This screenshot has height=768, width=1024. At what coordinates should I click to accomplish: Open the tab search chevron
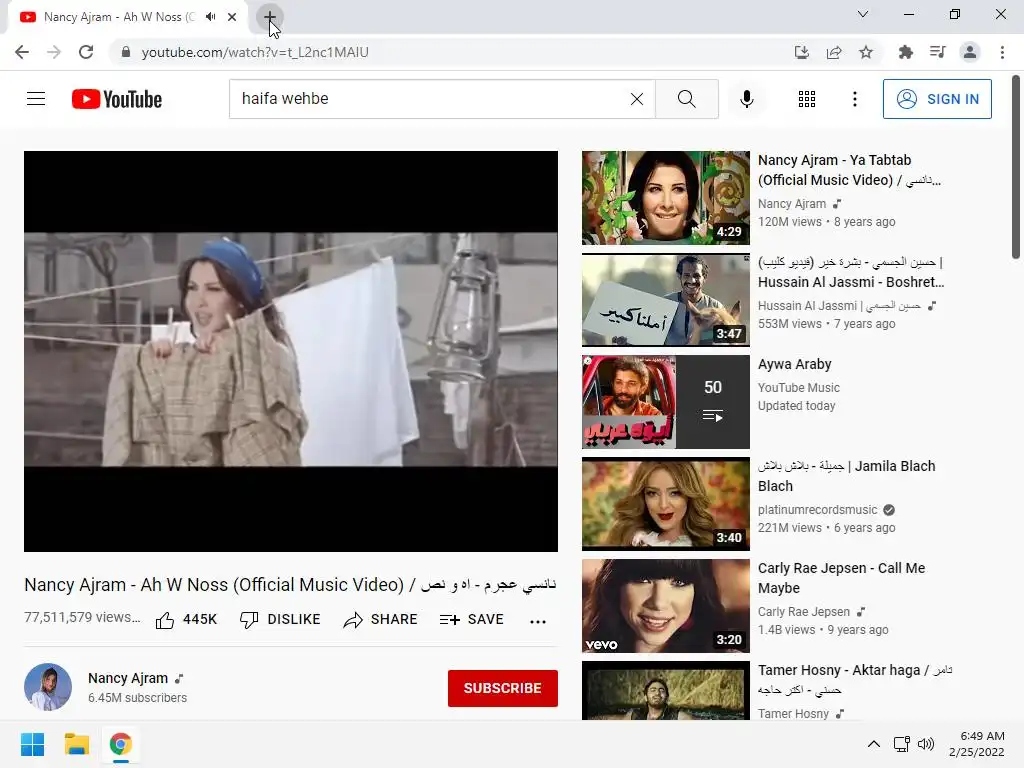point(863,14)
